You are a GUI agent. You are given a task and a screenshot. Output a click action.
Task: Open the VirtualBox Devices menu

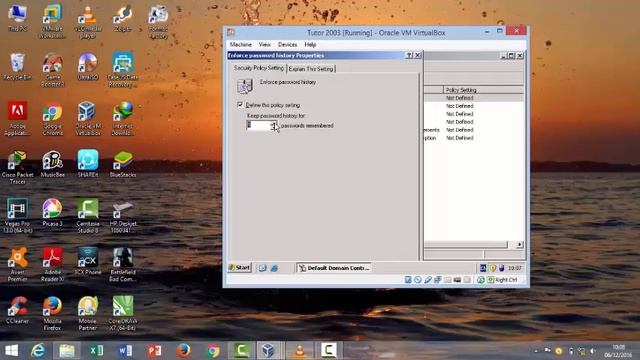[x=287, y=44]
